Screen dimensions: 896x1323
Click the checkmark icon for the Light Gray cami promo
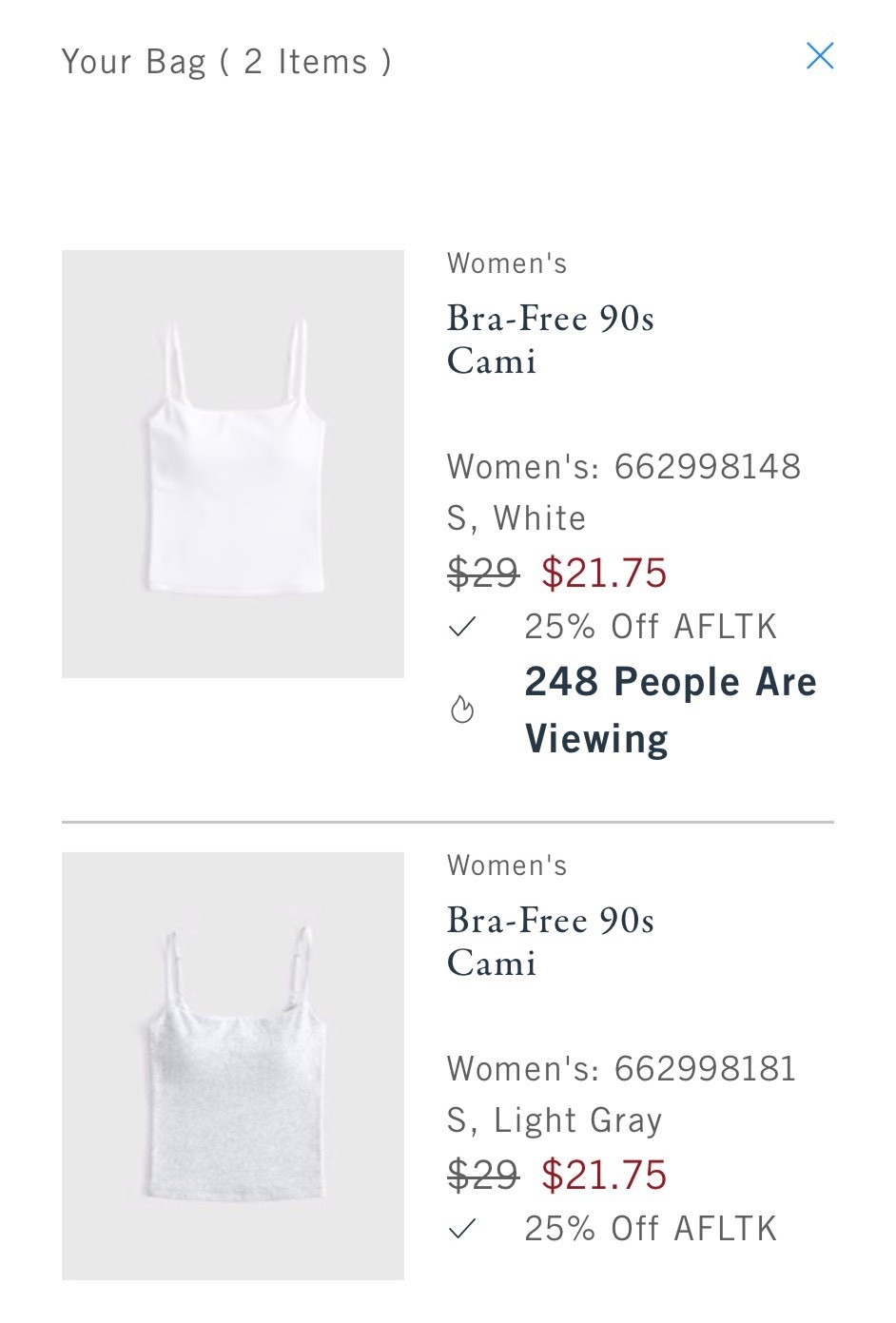[462, 1229]
